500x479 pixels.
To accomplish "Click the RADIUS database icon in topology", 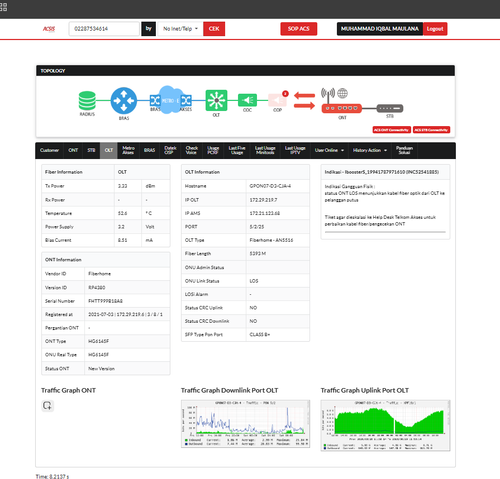I will [x=87, y=100].
